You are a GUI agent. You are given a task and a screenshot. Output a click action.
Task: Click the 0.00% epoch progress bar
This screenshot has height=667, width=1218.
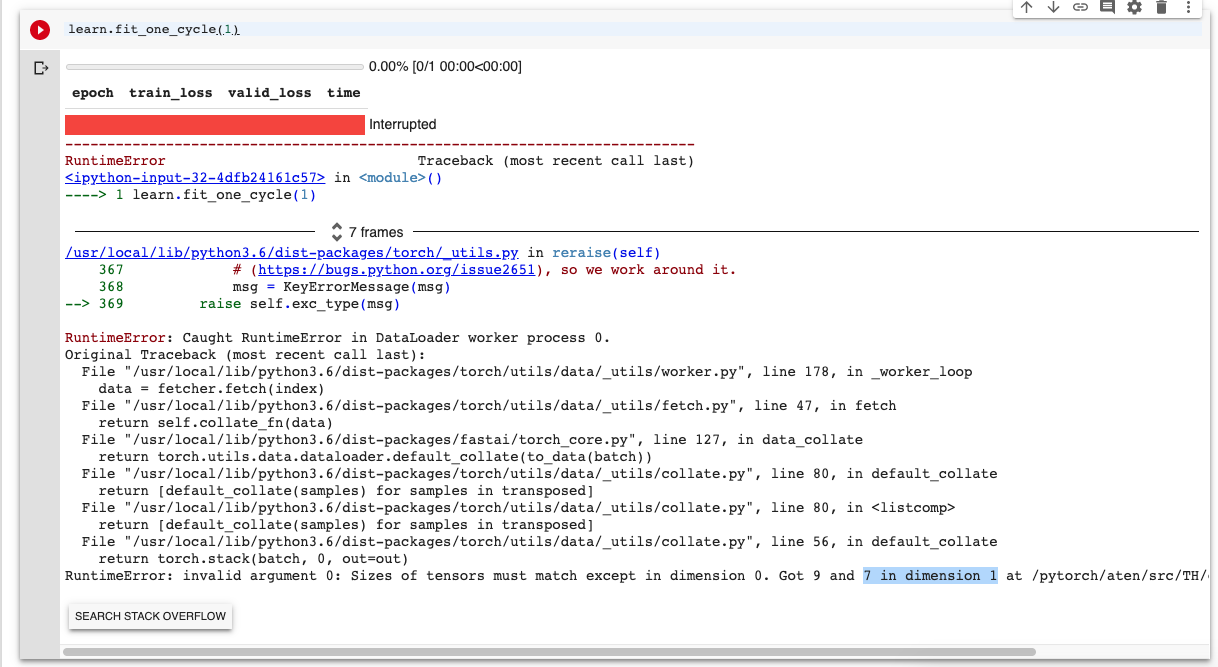(215, 67)
